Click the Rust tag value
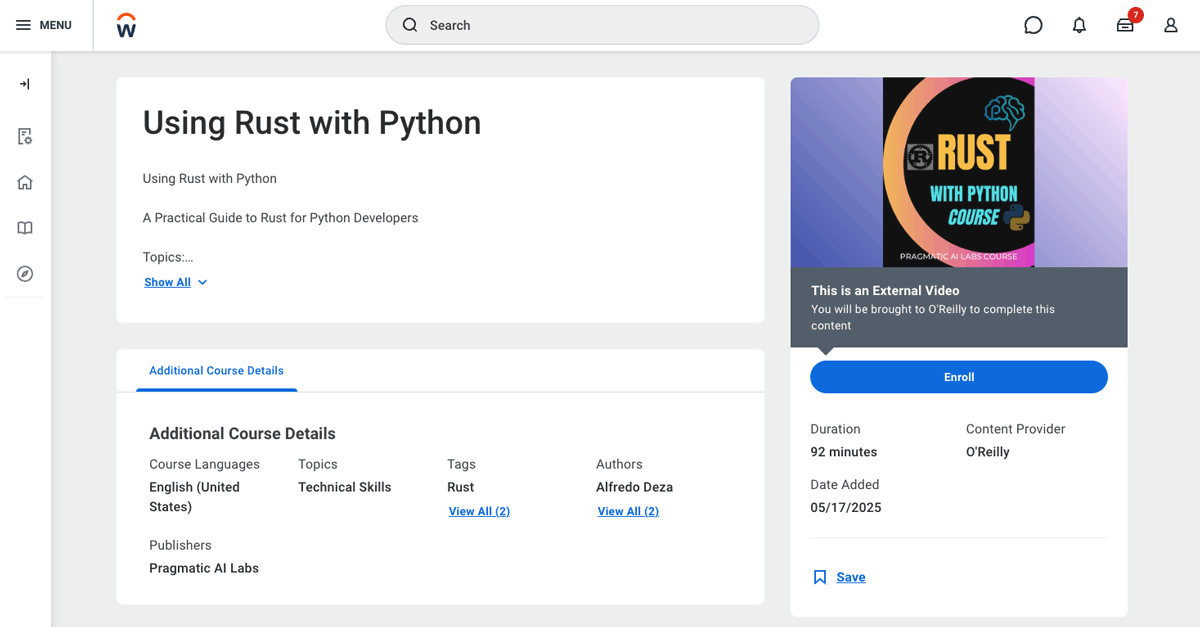Image resolution: width=1200 pixels, height=627 pixels. 461,487
